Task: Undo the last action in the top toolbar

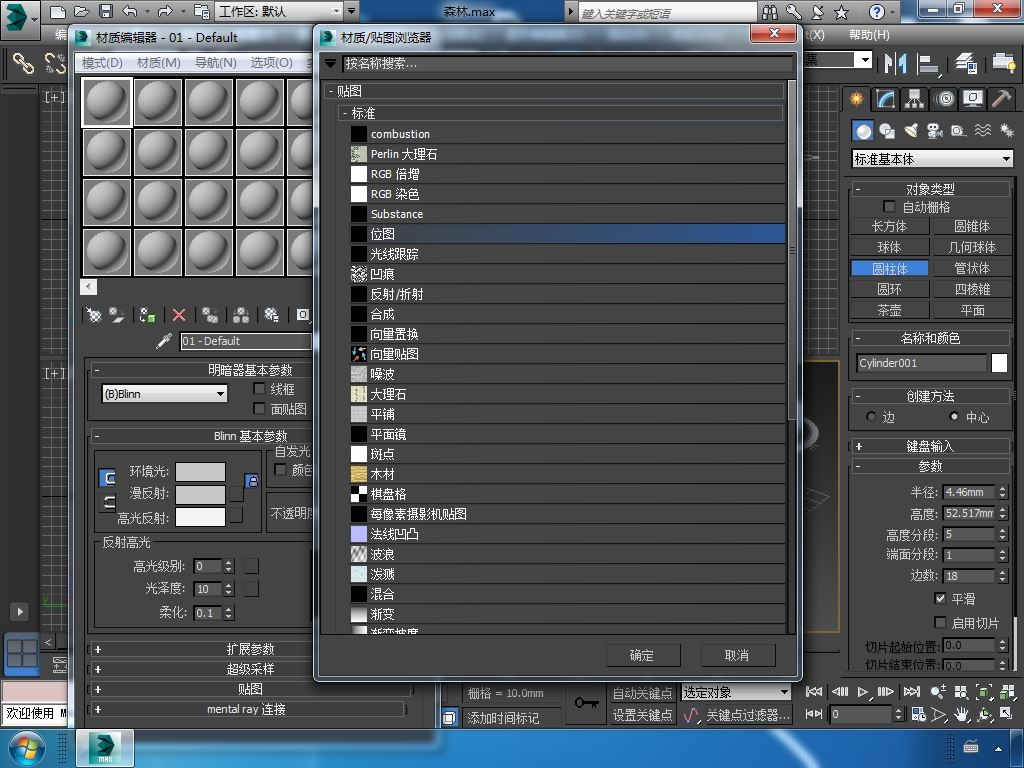Action: pos(129,11)
